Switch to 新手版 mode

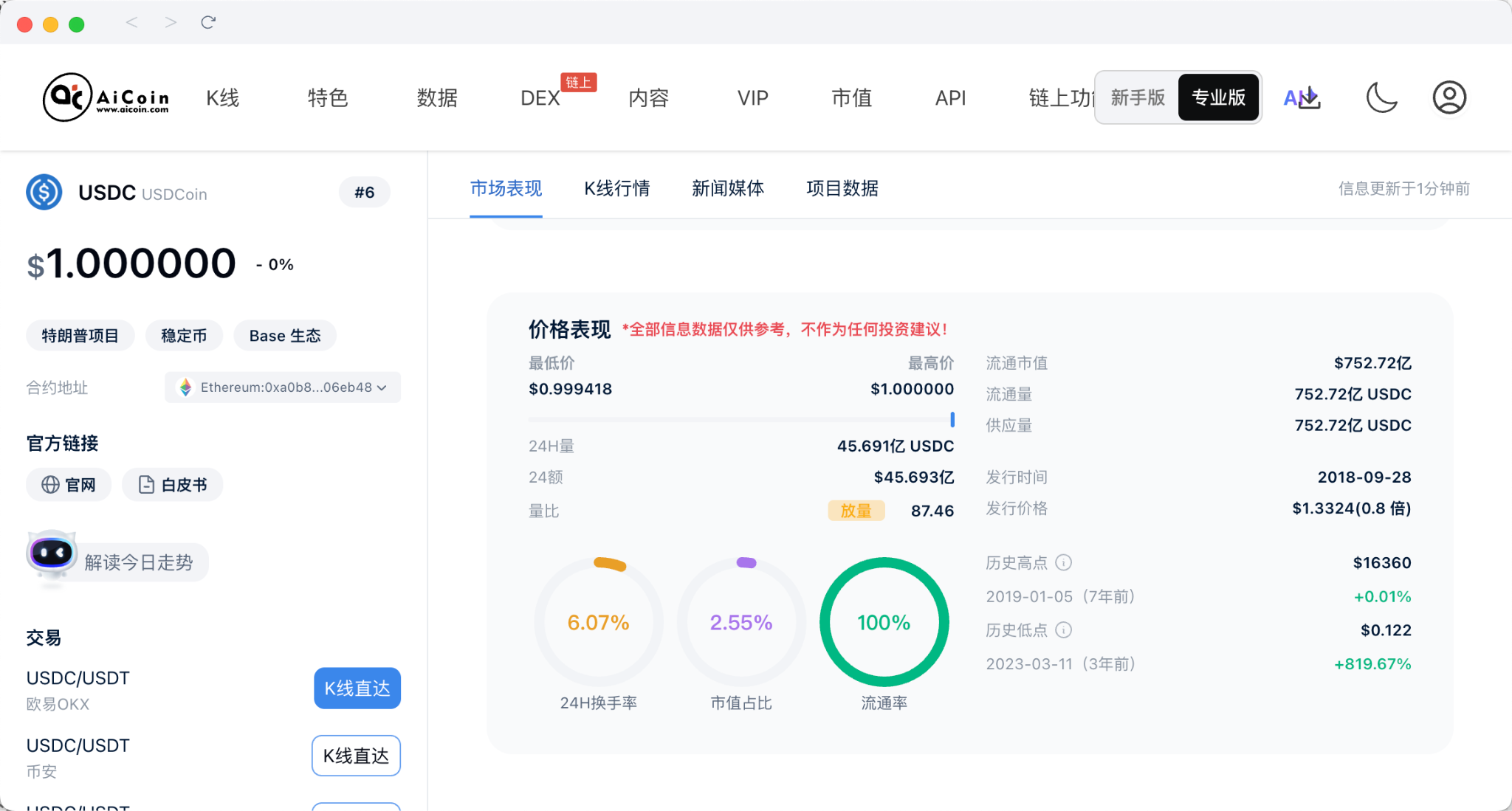(x=1138, y=97)
